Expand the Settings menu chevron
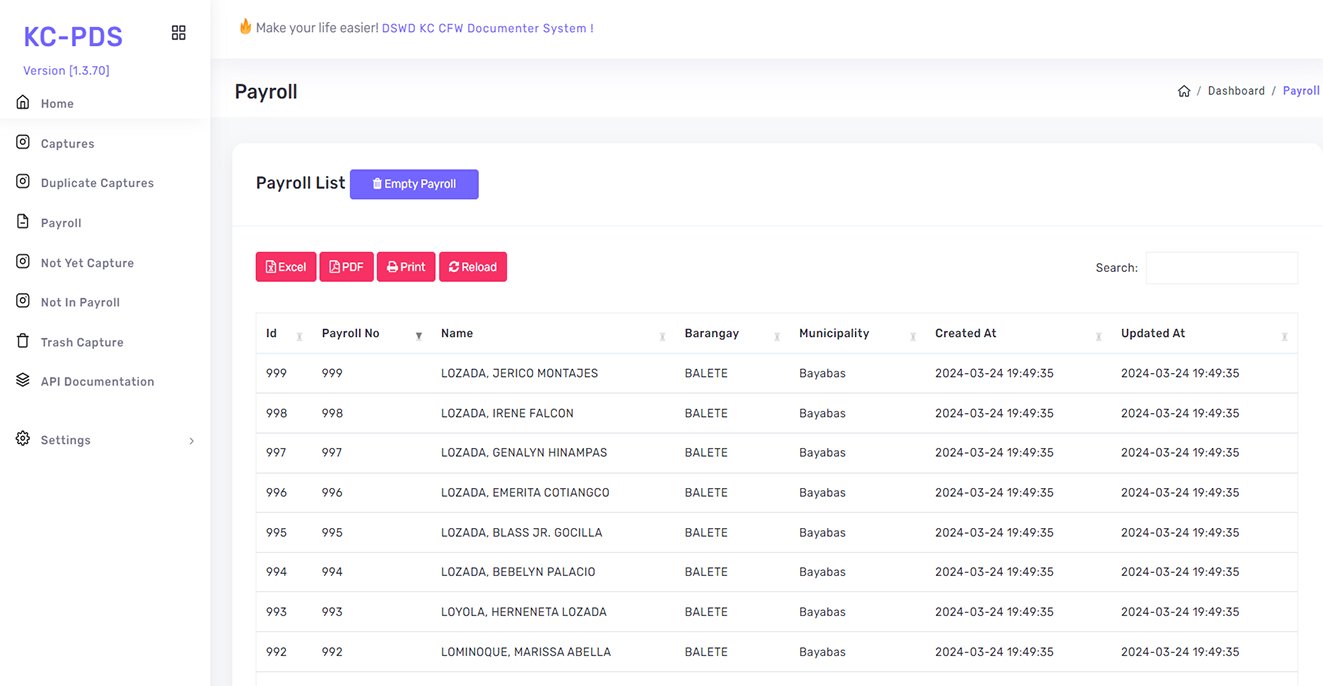The image size is (1323, 686). pyautogui.click(x=191, y=440)
